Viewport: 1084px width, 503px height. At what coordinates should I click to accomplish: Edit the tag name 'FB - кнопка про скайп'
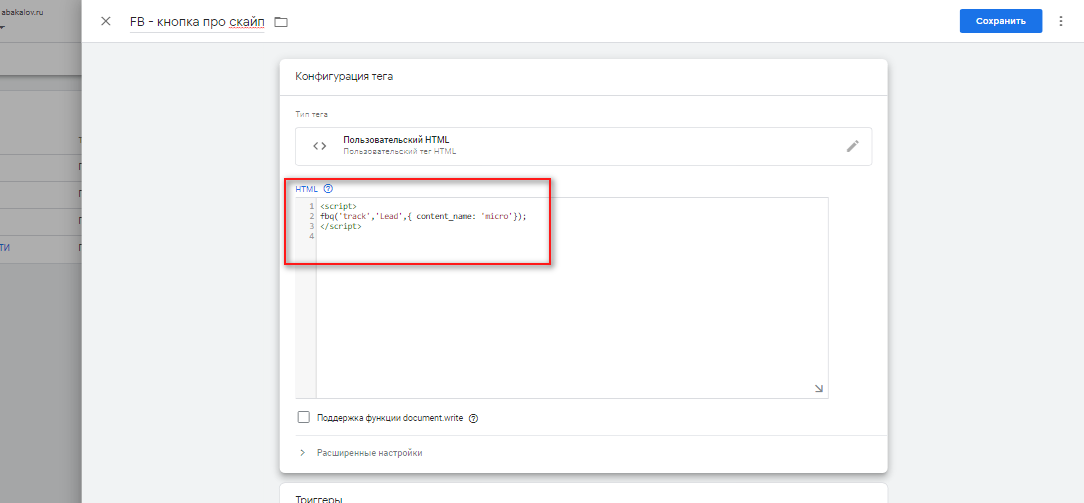point(197,21)
